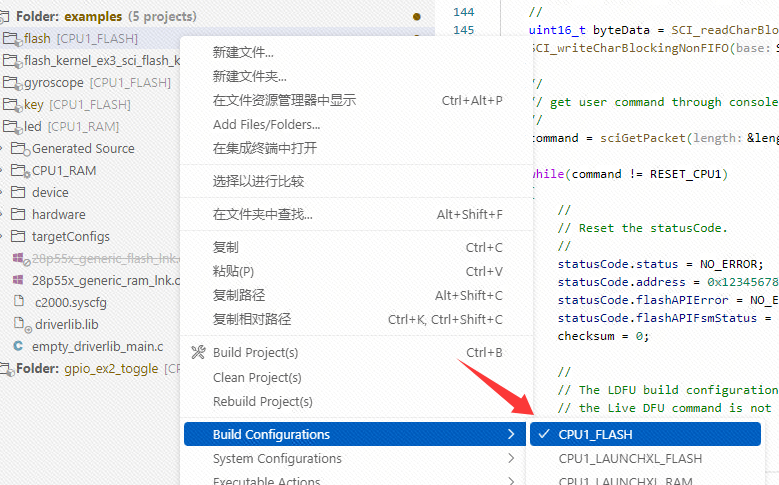Choose 新建文件夹... from context menu
This screenshot has height=485, width=779.
click(355, 76)
